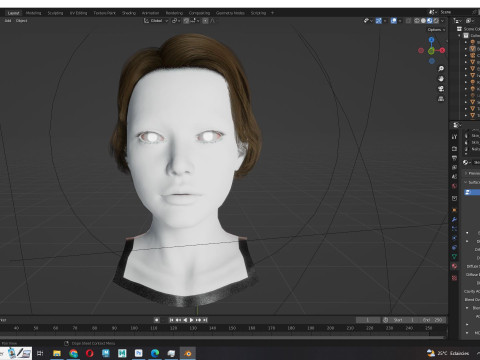Screen dimensions: 480x360
Task: Open the Global transform orientation dropdown
Action: 156,21
